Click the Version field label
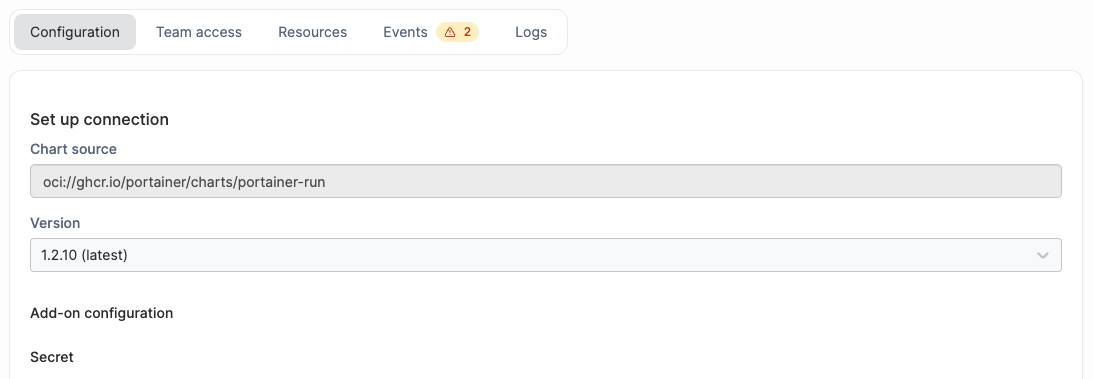 click(x=55, y=223)
